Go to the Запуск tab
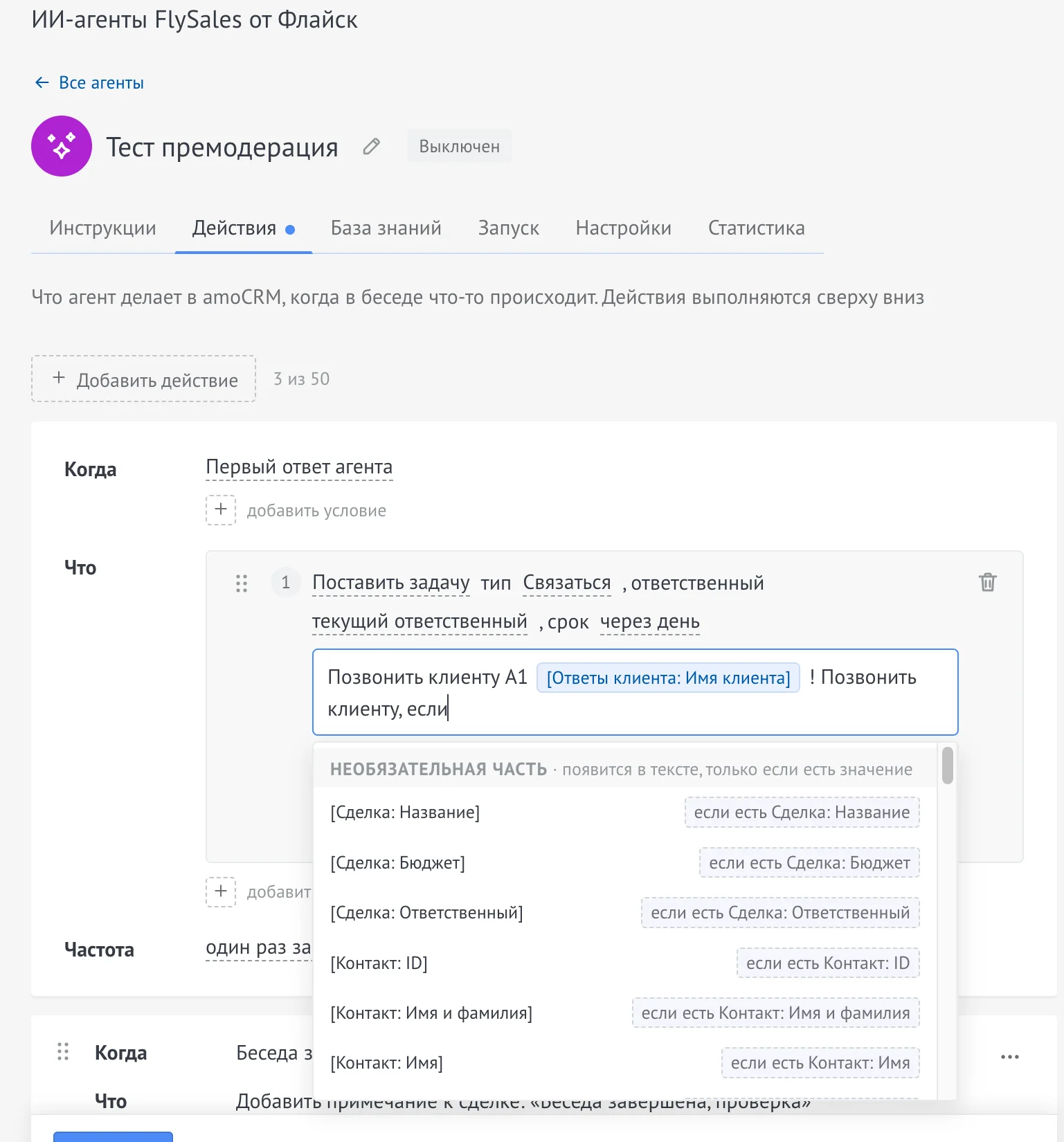The image size is (1064, 1142). pyautogui.click(x=509, y=228)
